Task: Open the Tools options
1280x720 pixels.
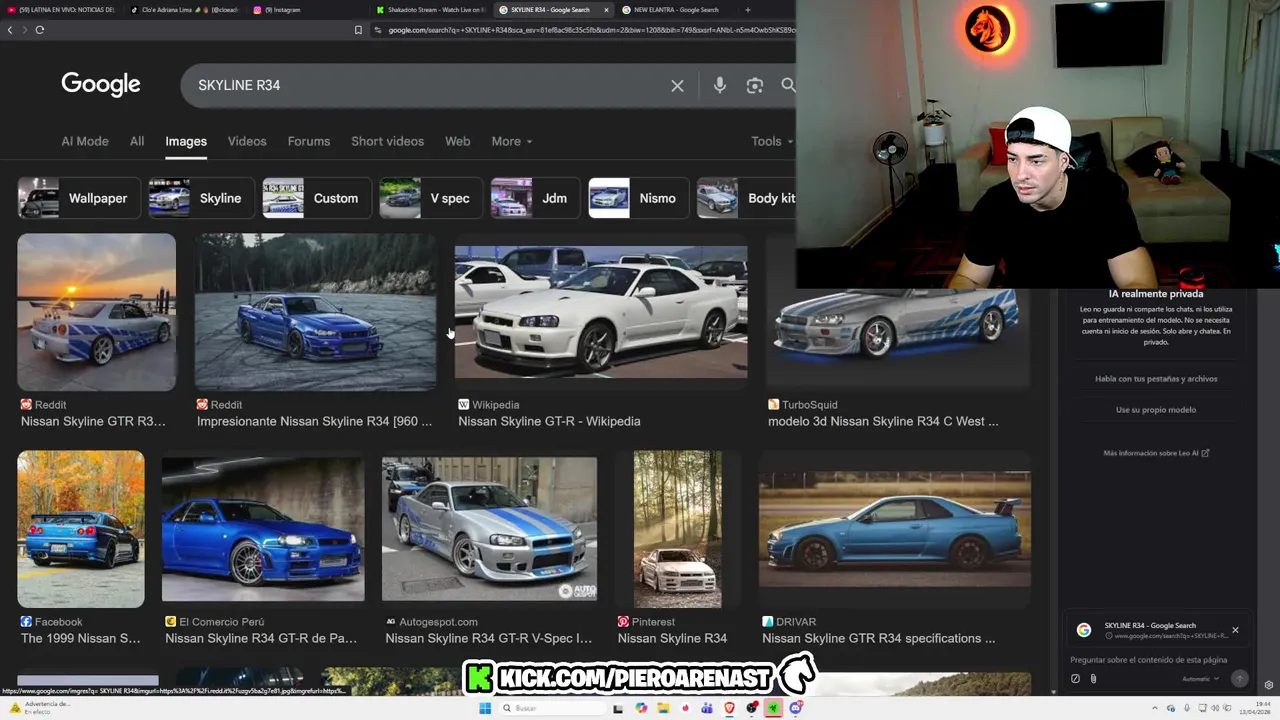Action: [770, 141]
